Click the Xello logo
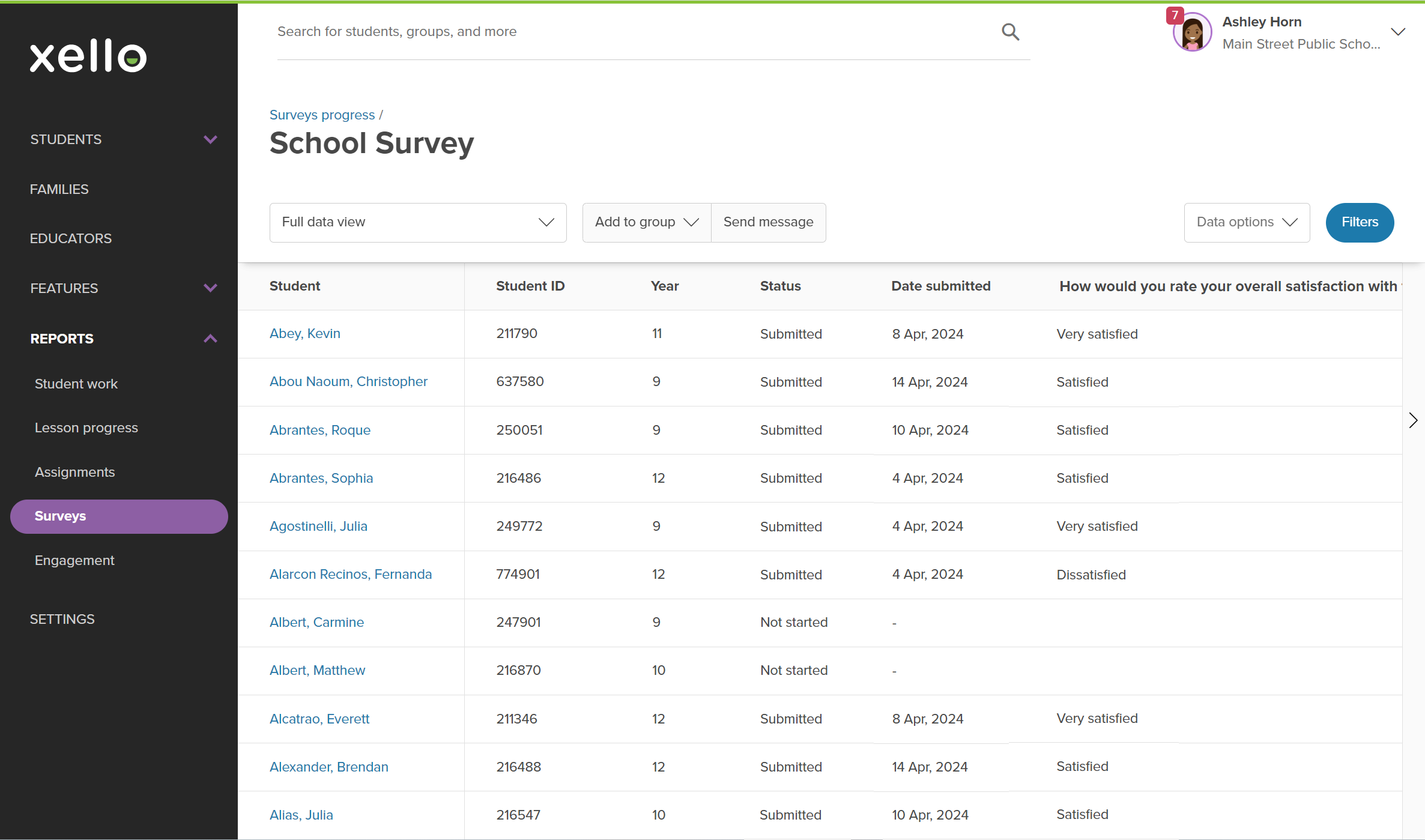The height and width of the screenshot is (840, 1425). click(x=88, y=56)
